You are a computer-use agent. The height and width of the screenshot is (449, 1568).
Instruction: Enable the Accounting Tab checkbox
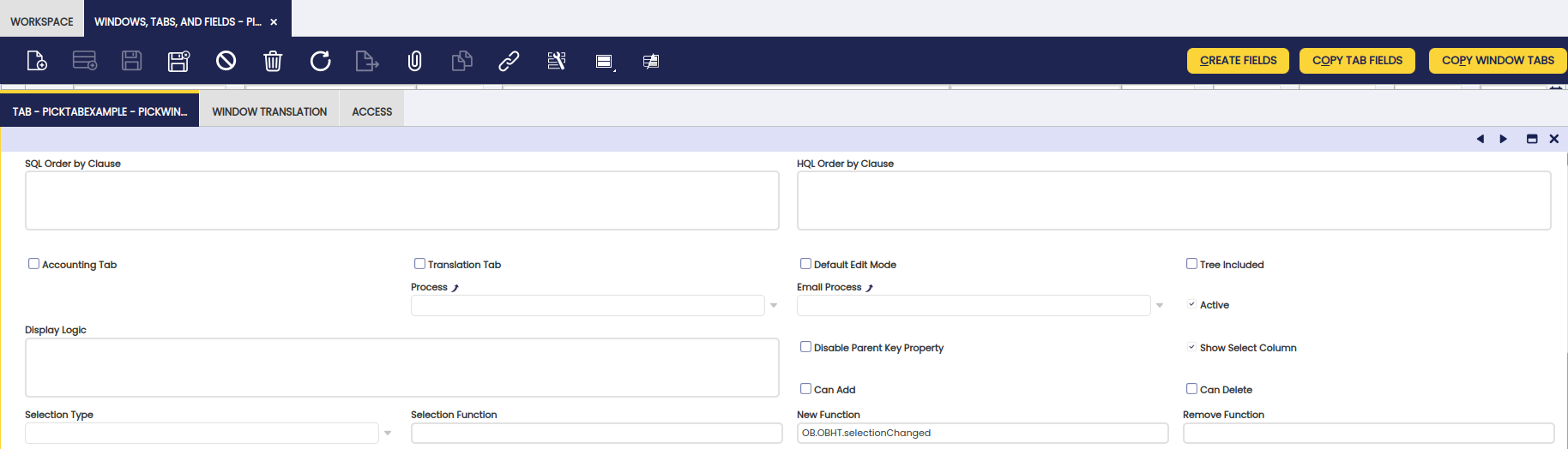(33, 264)
